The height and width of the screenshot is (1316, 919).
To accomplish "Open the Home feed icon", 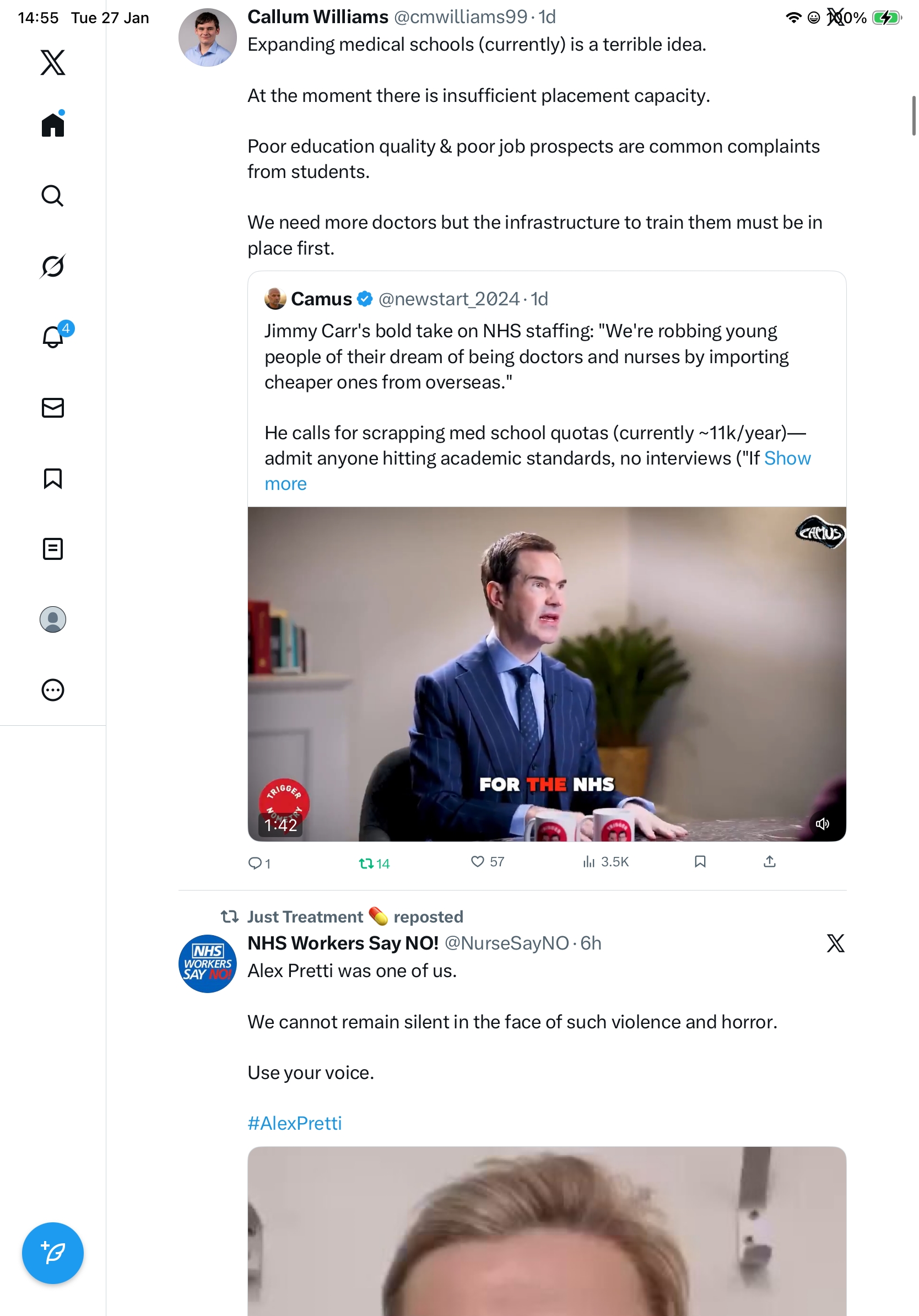I will [53, 125].
